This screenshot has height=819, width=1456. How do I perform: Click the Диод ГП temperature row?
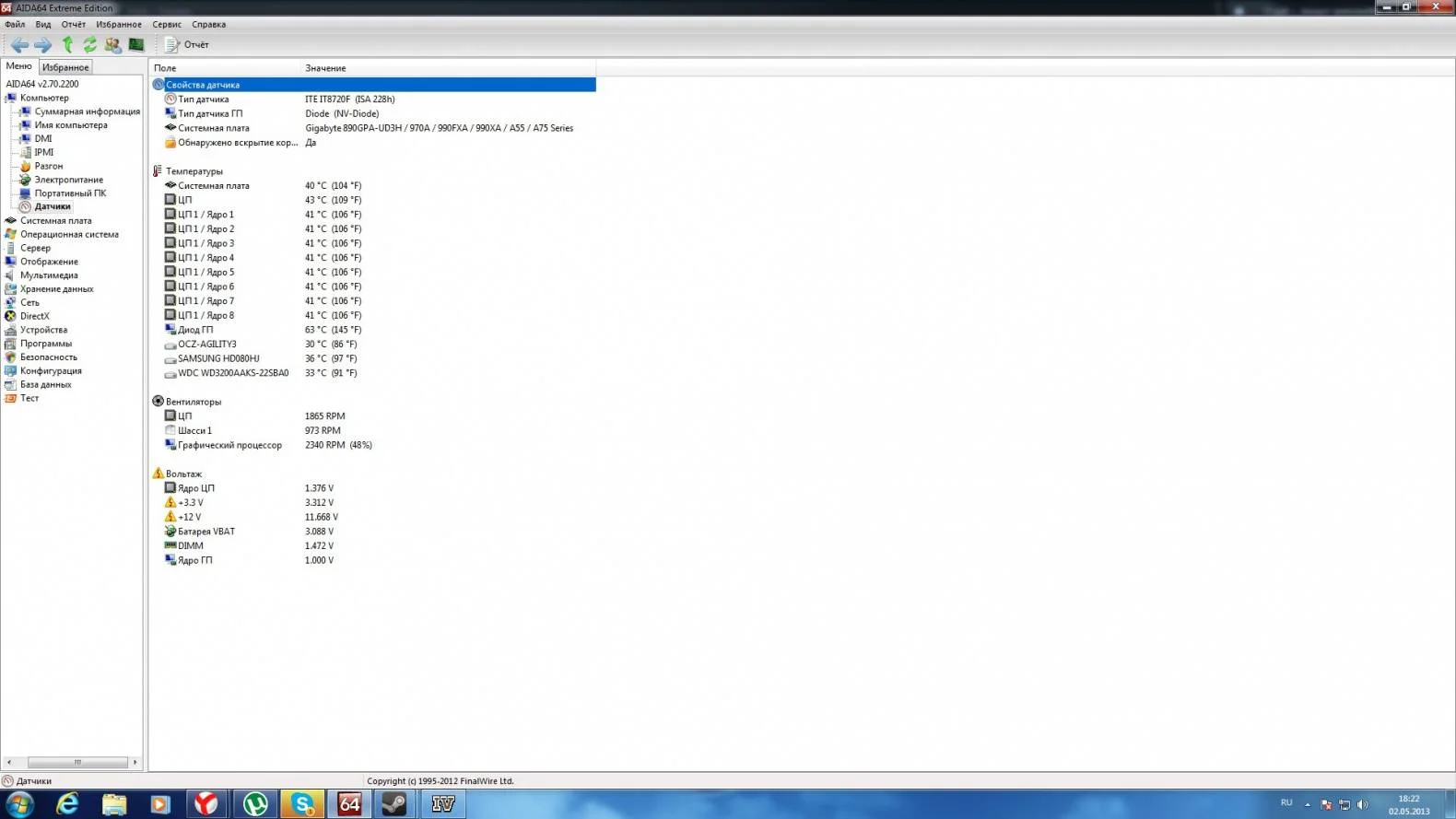click(x=373, y=330)
